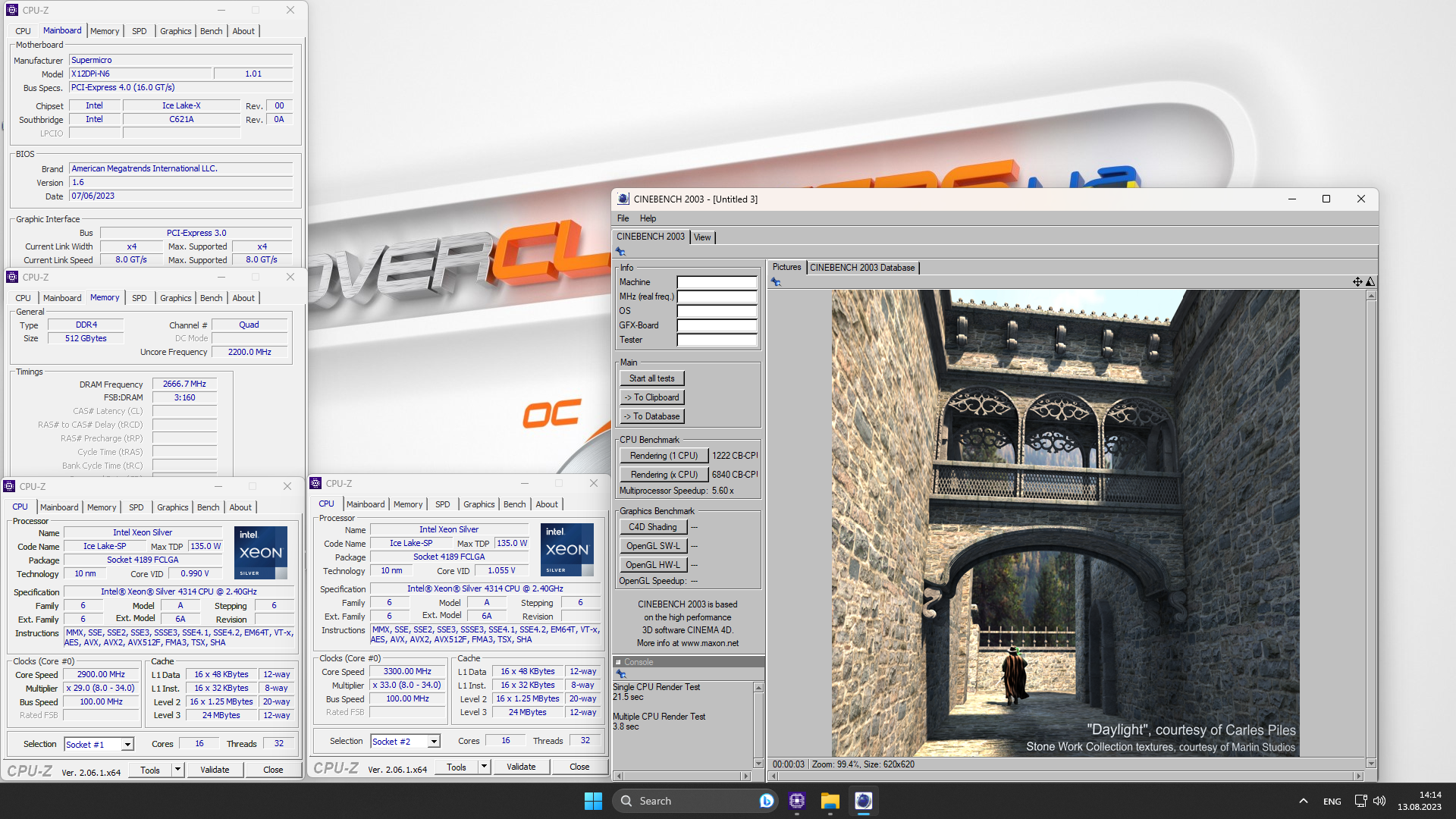Screen dimensions: 1456x819
Task: Click Validate in Socket #1 CPU-Z window
Action: click(x=215, y=770)
